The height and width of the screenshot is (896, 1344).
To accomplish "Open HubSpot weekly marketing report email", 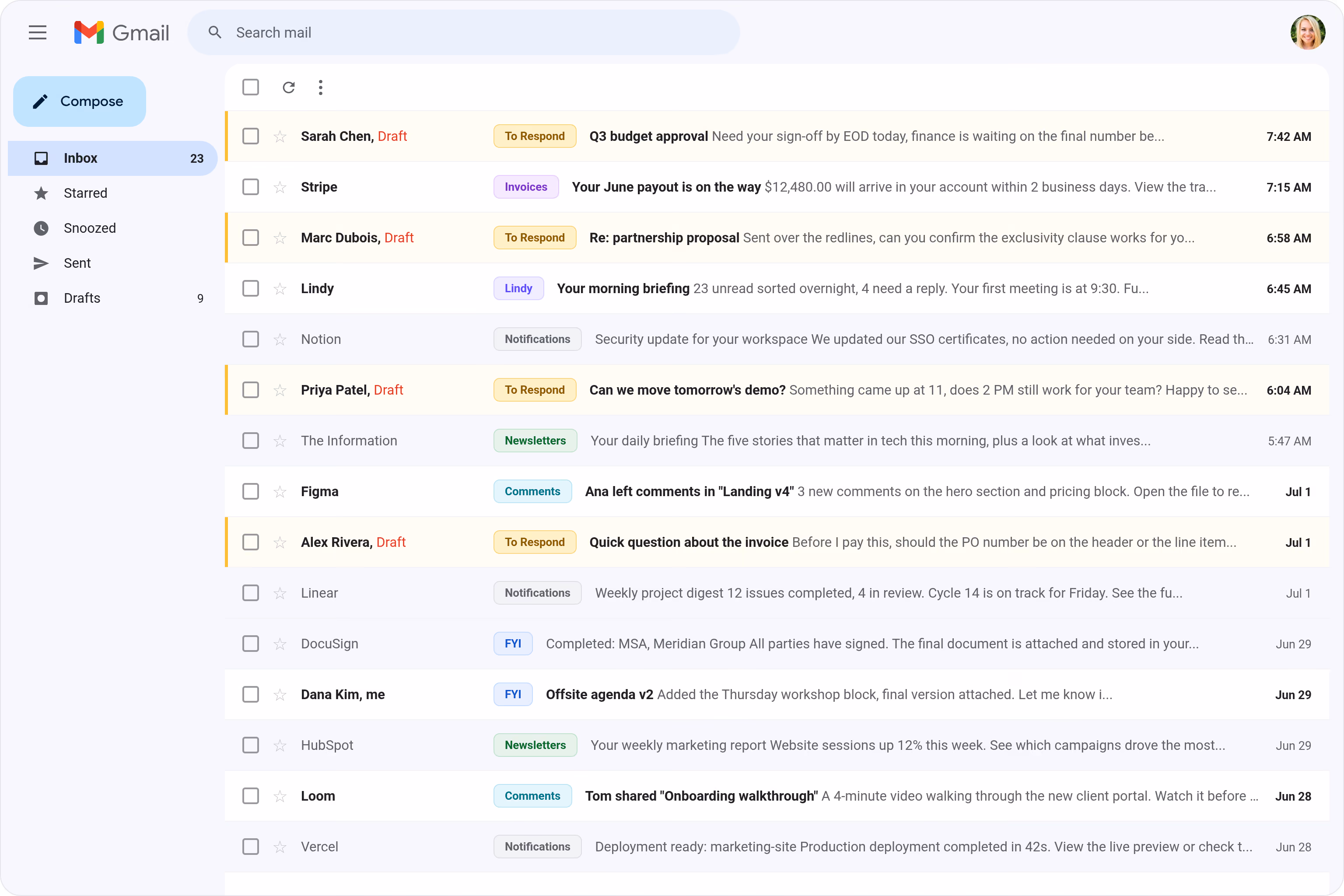I will (777, 745).
